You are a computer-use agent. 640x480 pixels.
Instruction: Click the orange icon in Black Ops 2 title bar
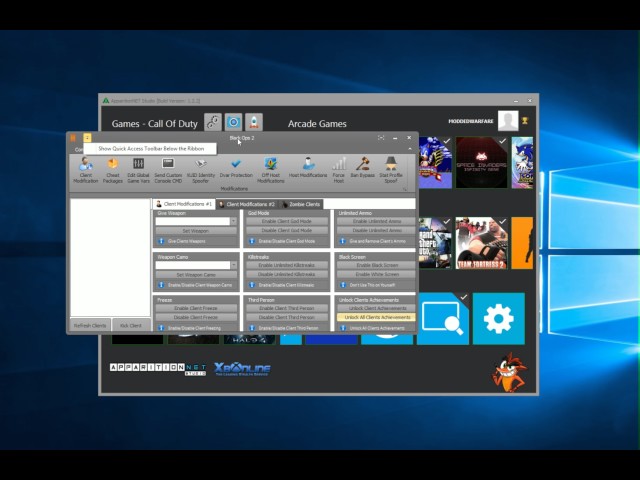click(x=73, y=138)
